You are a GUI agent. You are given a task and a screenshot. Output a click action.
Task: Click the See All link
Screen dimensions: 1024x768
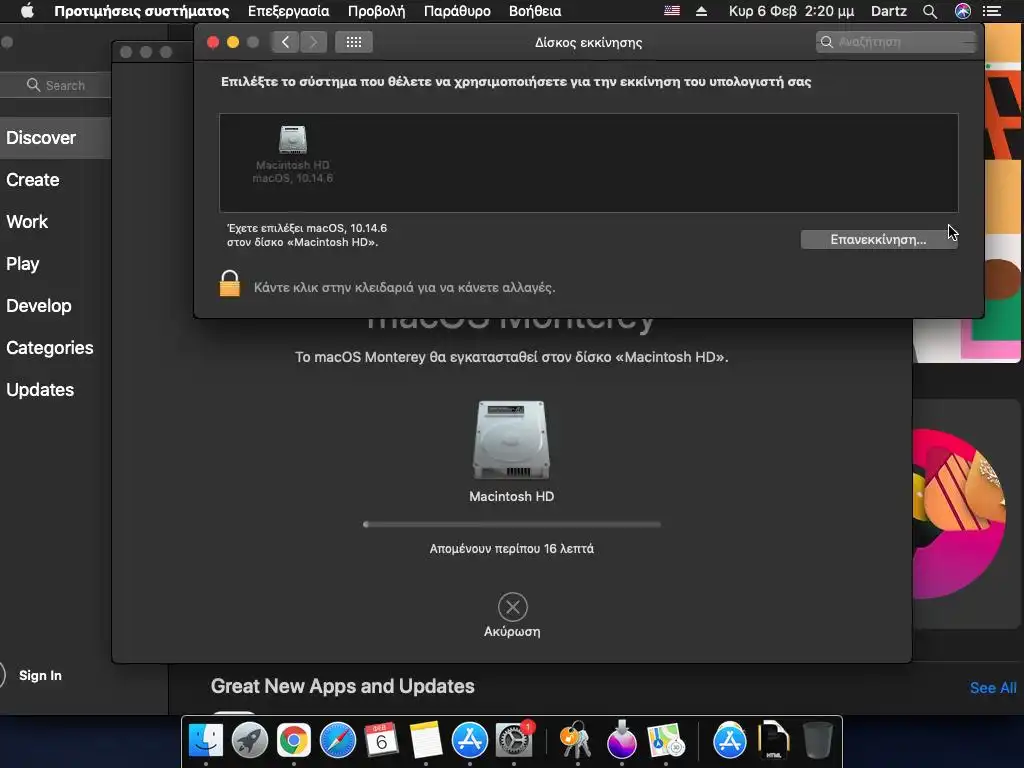tap(993, 688)
